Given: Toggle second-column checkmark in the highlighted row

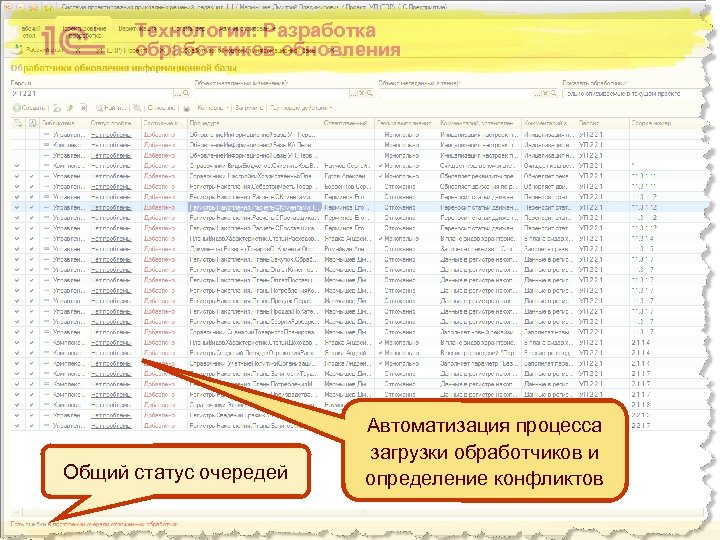Looking at the screenshot, I should tap(32, 208).
